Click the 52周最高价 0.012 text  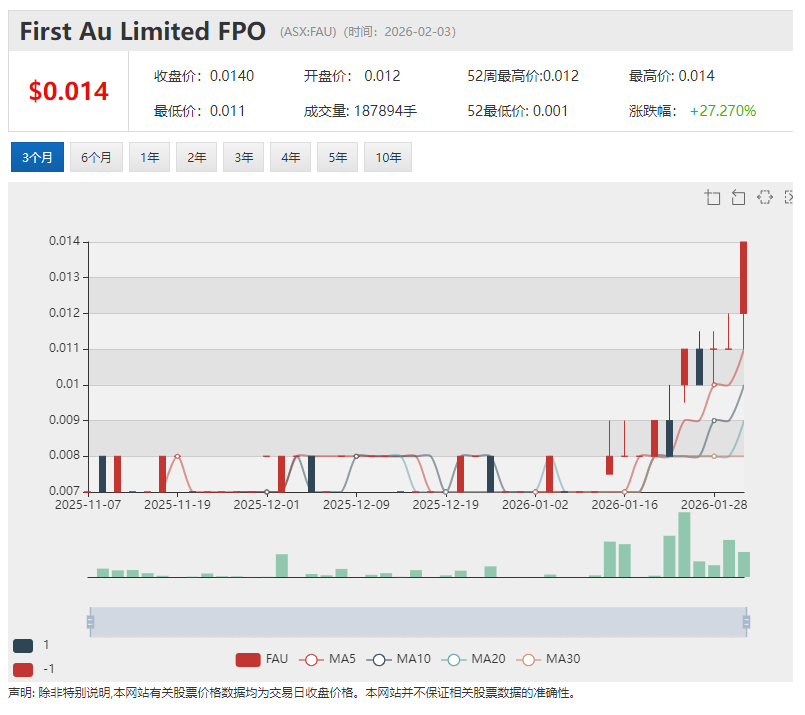click(523, 76)
